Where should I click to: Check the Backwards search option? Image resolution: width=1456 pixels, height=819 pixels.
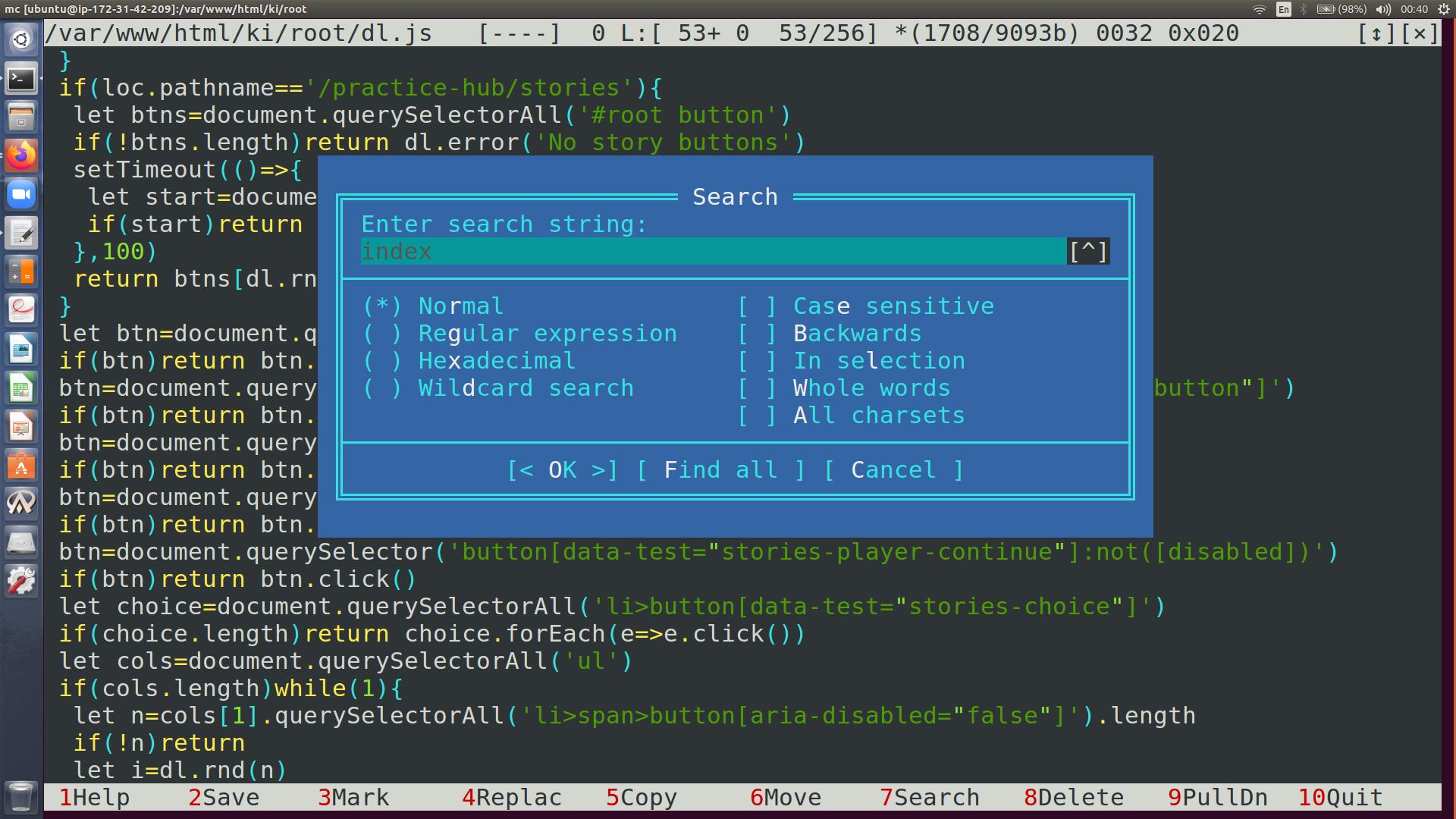pyautogui.click(x=758, y=334)
